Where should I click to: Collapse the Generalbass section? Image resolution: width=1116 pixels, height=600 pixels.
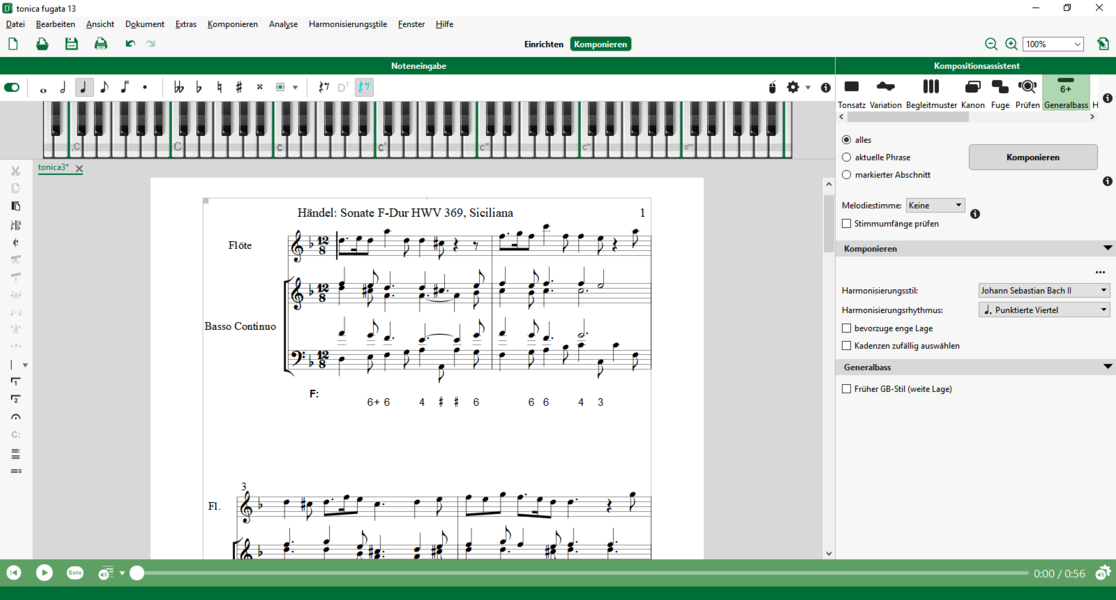point(1107,367)
